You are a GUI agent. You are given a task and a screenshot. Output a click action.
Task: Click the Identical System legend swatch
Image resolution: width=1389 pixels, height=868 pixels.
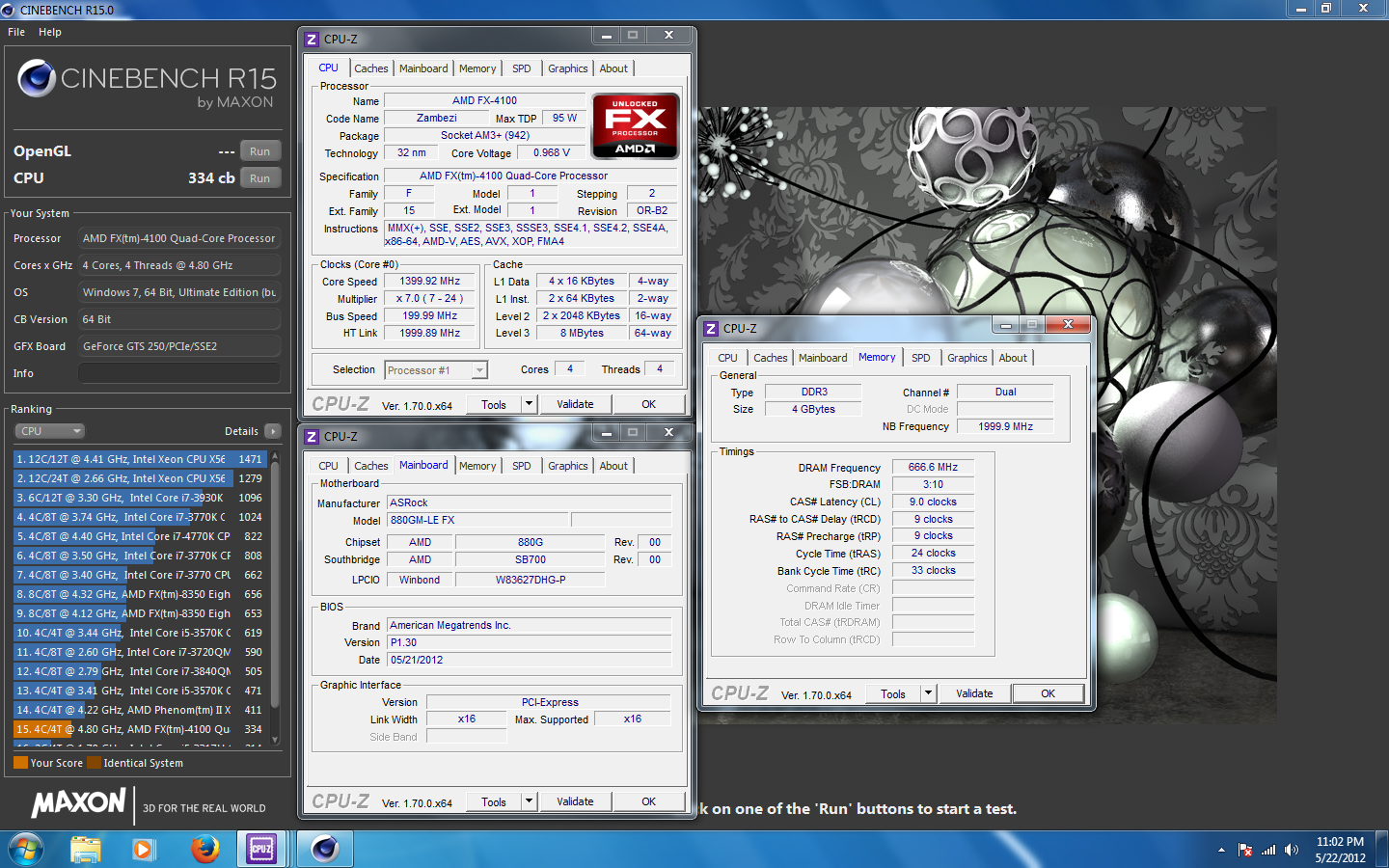click(x=94, y=763)
